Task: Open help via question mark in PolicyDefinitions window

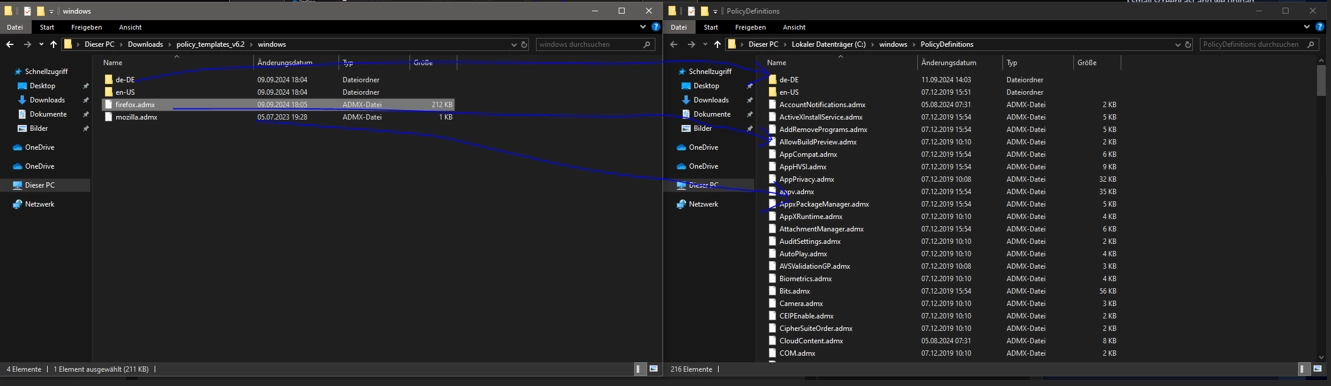Action: click(x=1320, y=27)
